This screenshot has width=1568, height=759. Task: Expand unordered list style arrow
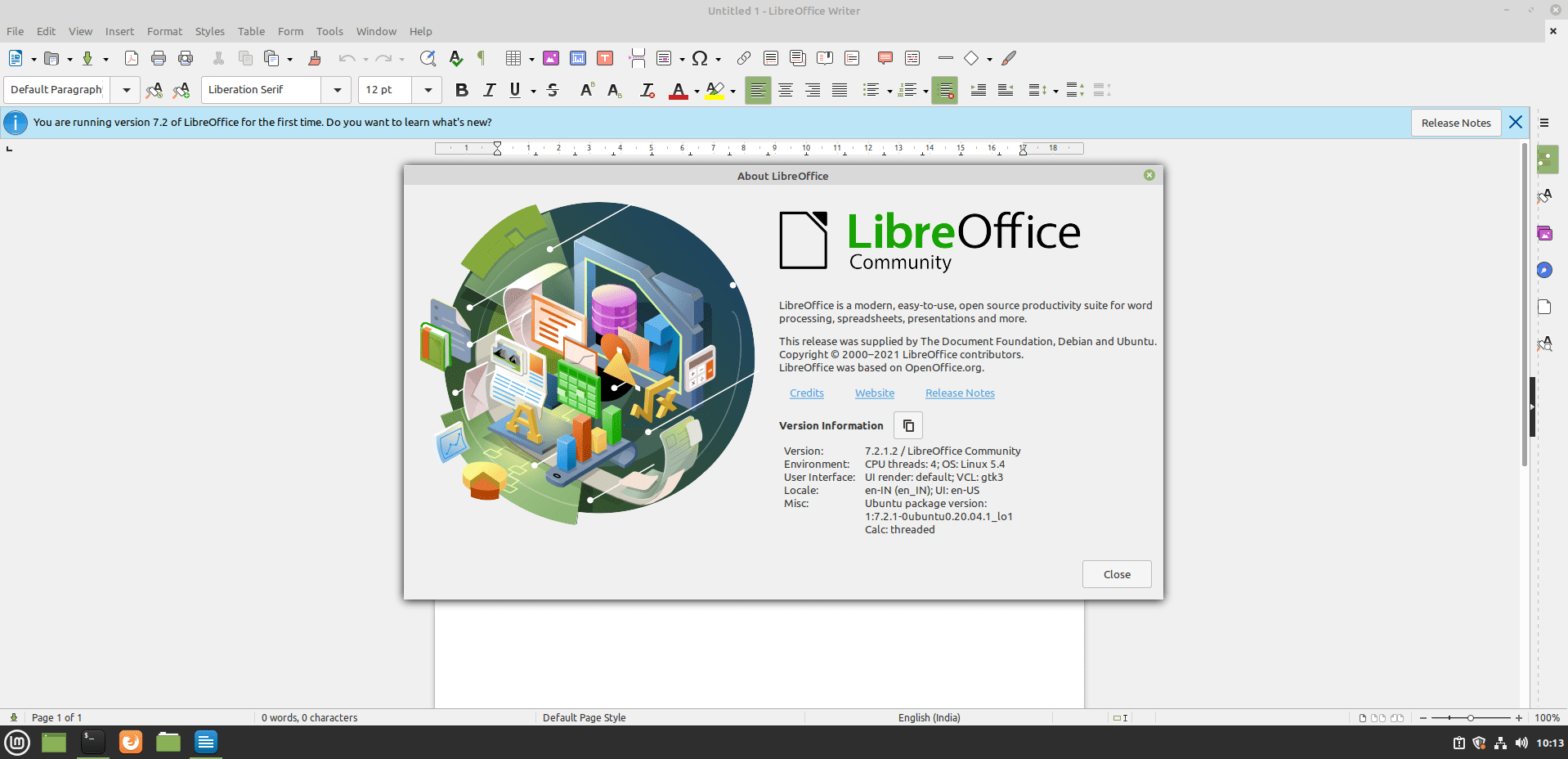point(889,91)
